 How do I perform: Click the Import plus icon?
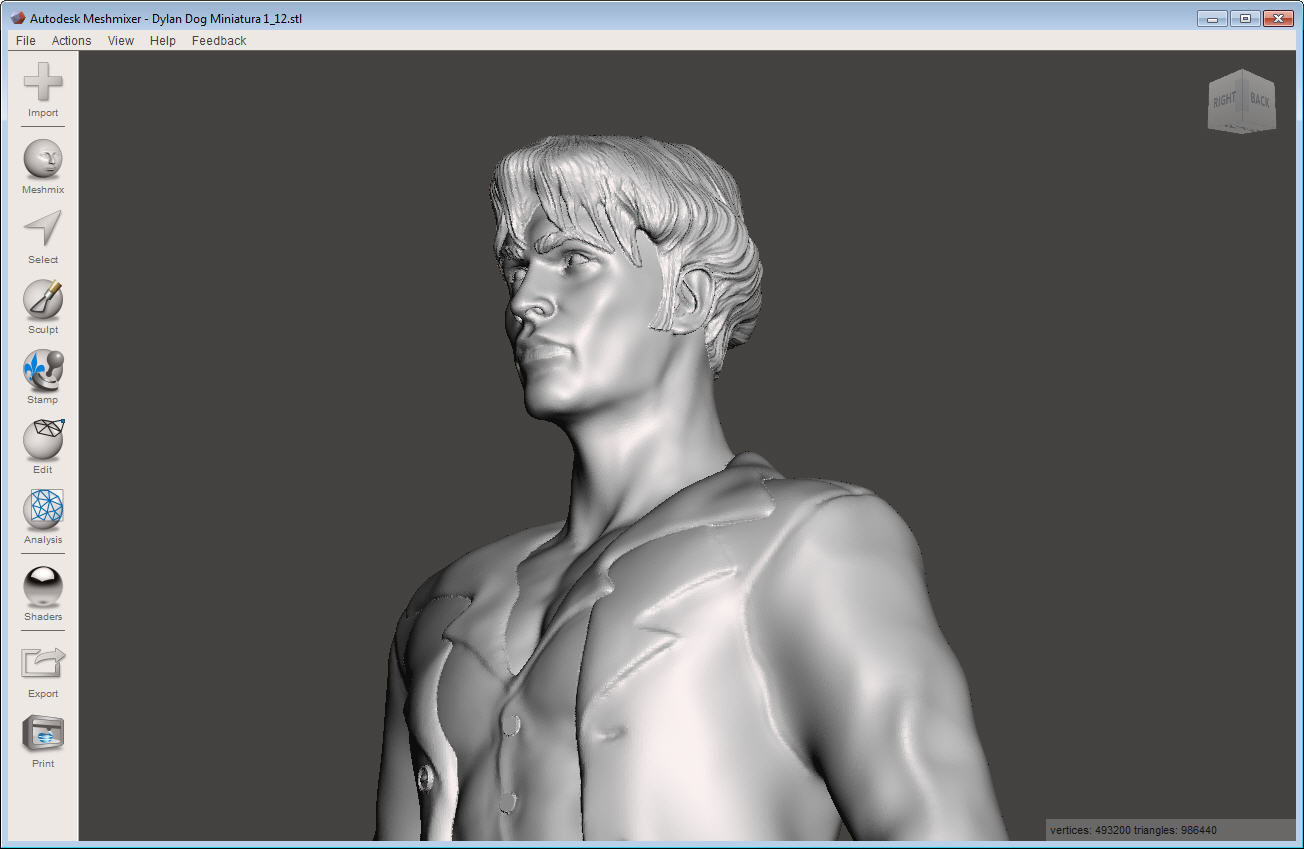tap(43, 82)
